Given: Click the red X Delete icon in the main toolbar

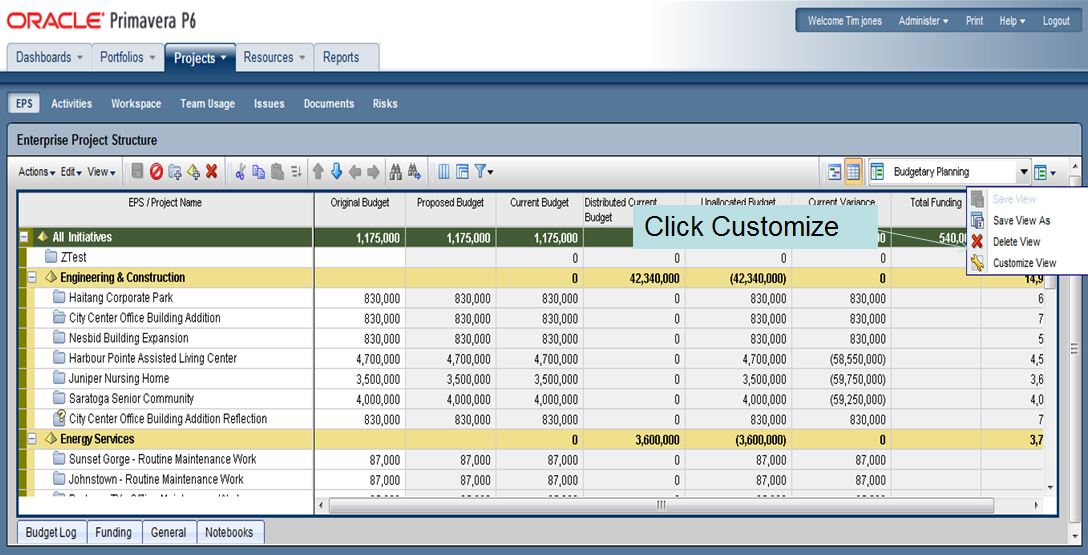Looking at the screenshot, I should pyautogui.click(x=212, y=171).
